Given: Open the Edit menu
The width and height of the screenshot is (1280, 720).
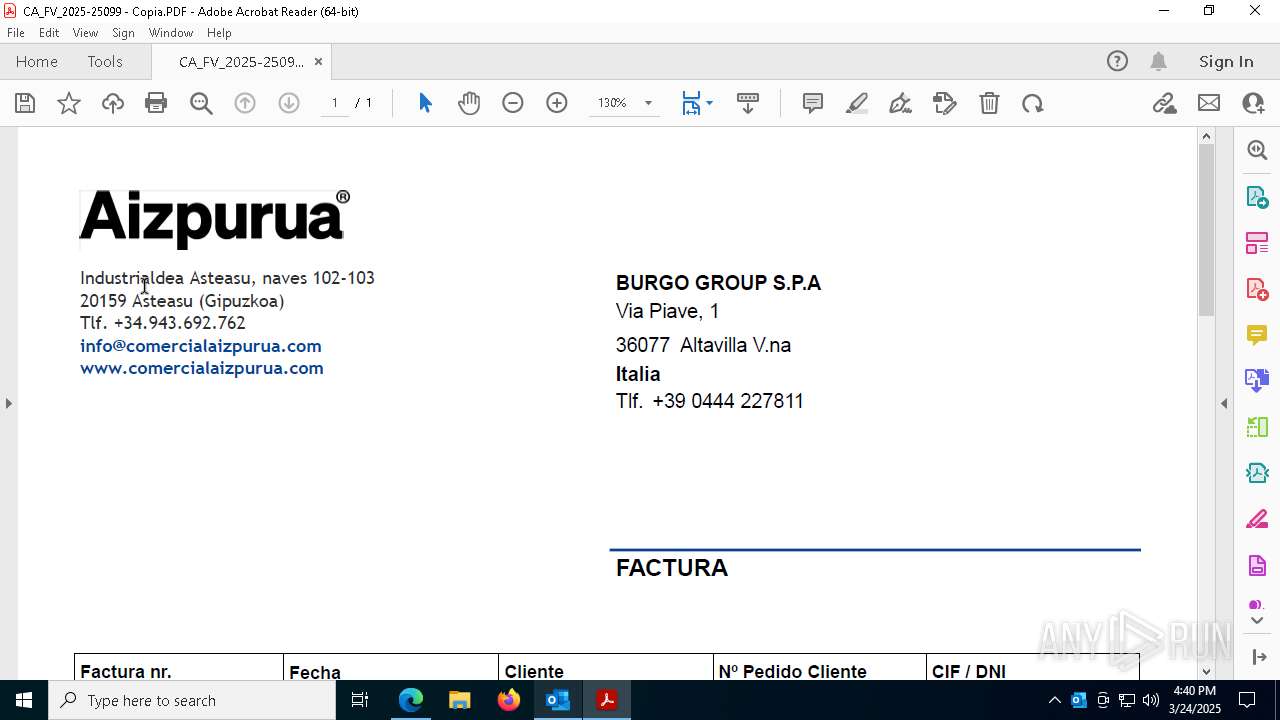Looking at the screenshot, I should pos(49,33).
